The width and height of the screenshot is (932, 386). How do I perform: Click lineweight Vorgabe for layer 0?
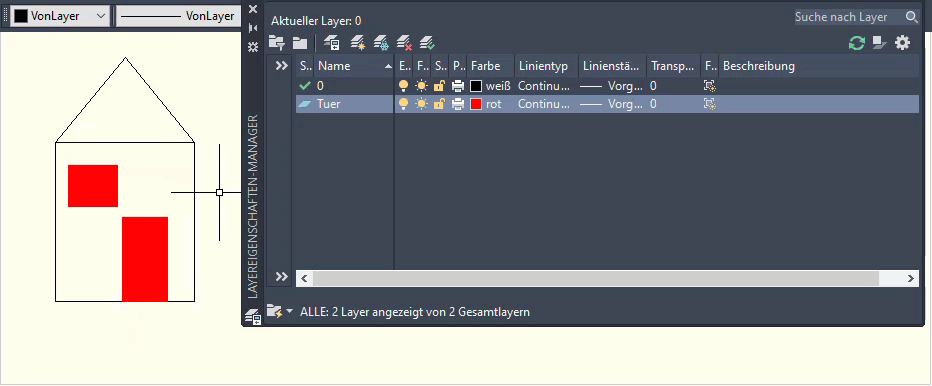tap(611, 86)
